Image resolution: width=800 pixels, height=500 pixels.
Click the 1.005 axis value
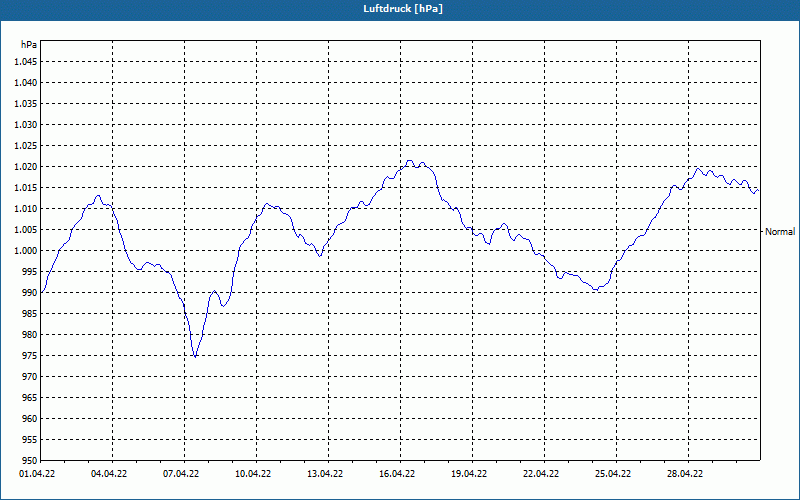pos(26,230)
